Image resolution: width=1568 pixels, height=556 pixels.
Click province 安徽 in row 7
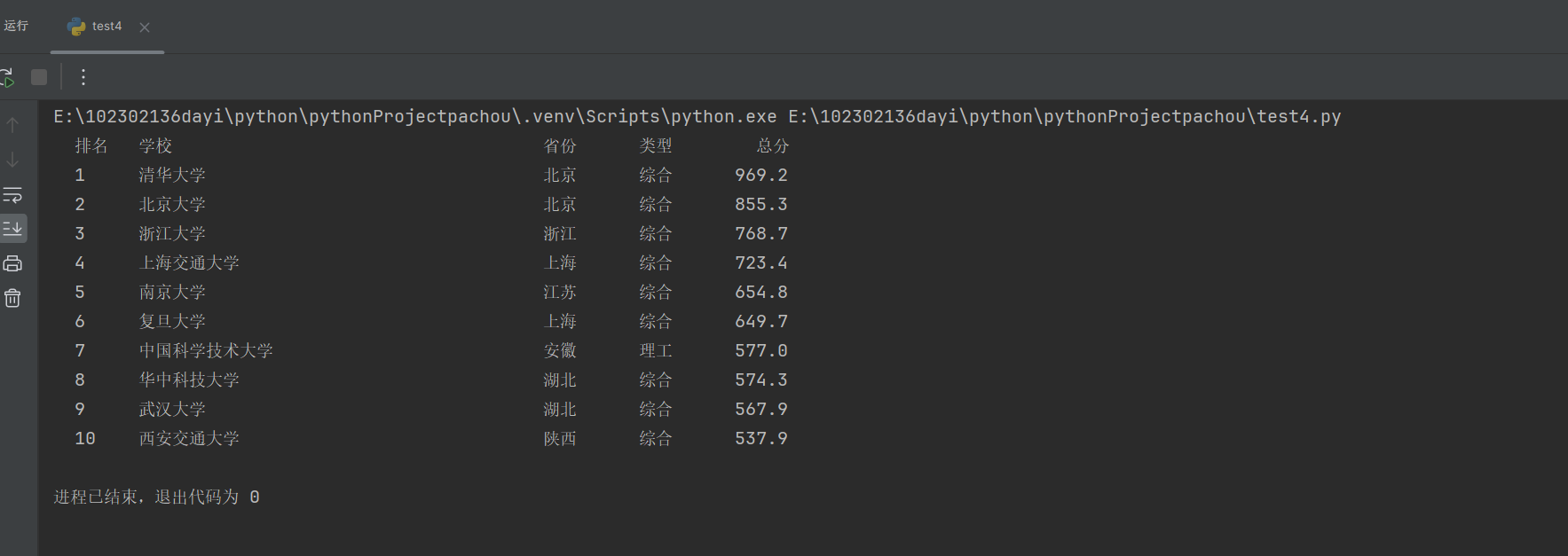[560, 350]
